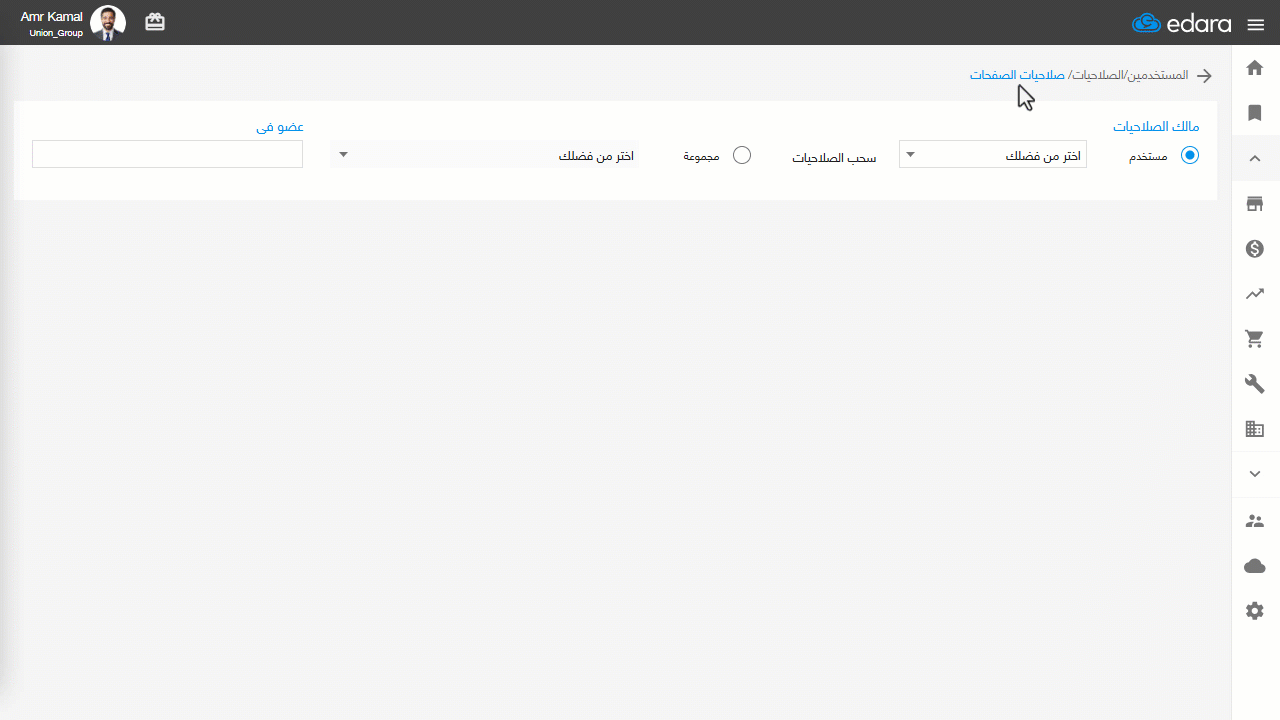Open the group اختر من فضلك dropdown

(x=484, y=154)
